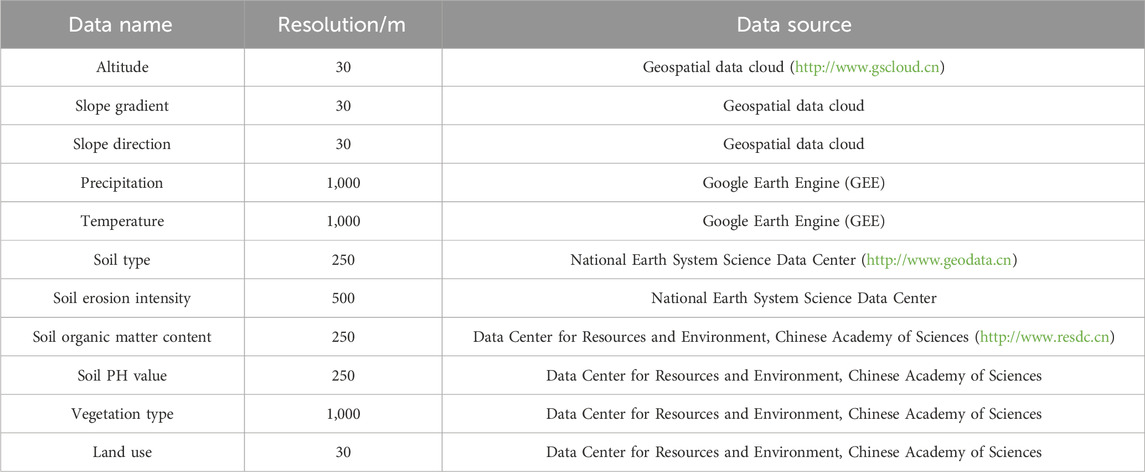Click the Soil erosion intensity row's data source

tap(793, 298)
